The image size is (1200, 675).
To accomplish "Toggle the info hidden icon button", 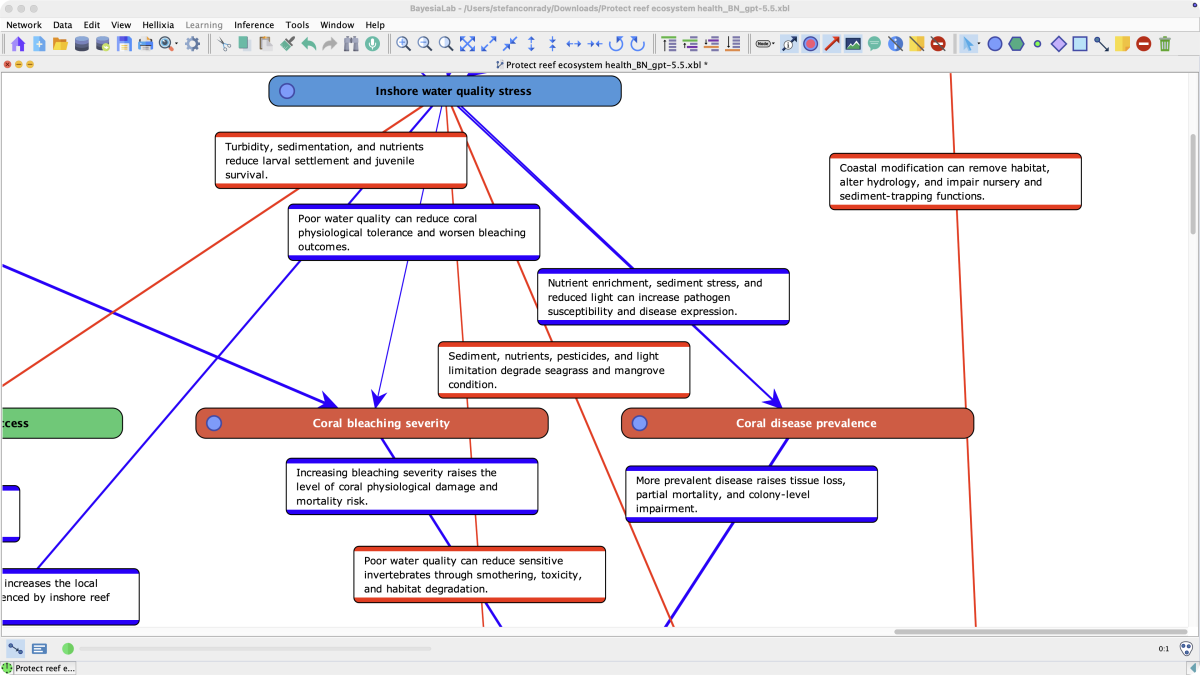I will pyautogui.click(x=895, y=44).
